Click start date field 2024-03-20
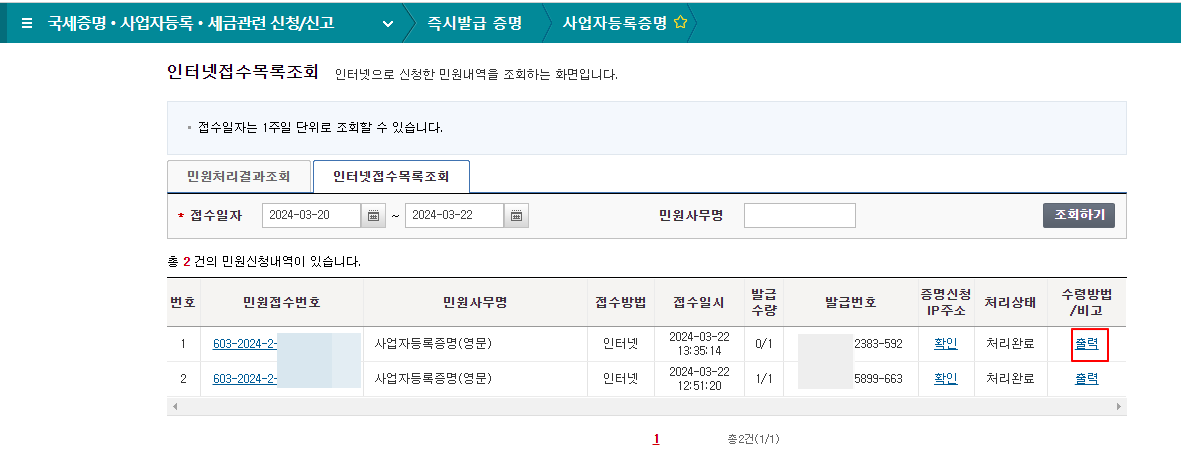Image resolution: width=1181 pixels, height=461 pixels. point(312,215)
